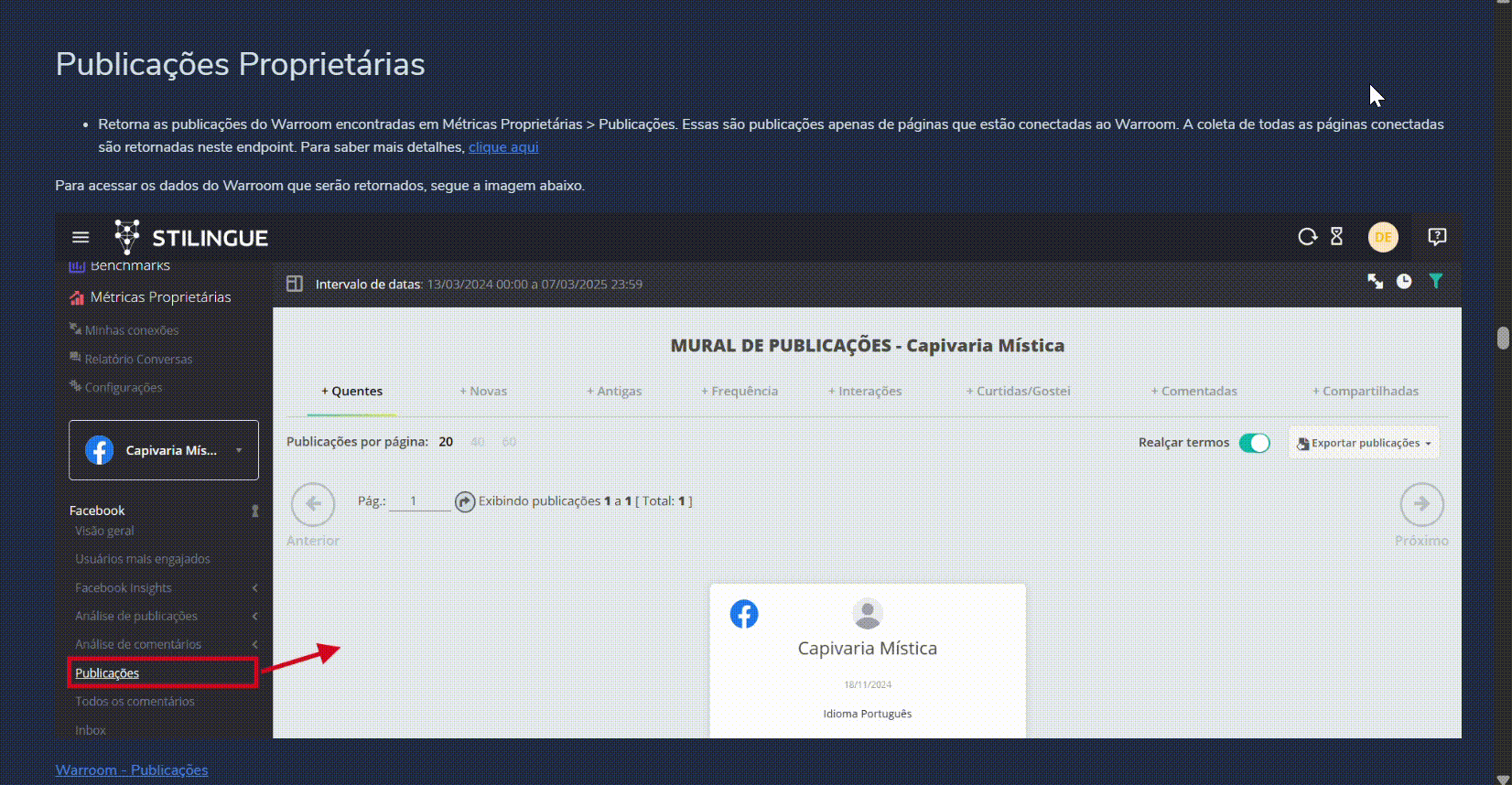Image resolution: width=1512 pixels, height=785 pixels.
Task: Click the clock icon near filter
Action: [x=1404, y=282]
